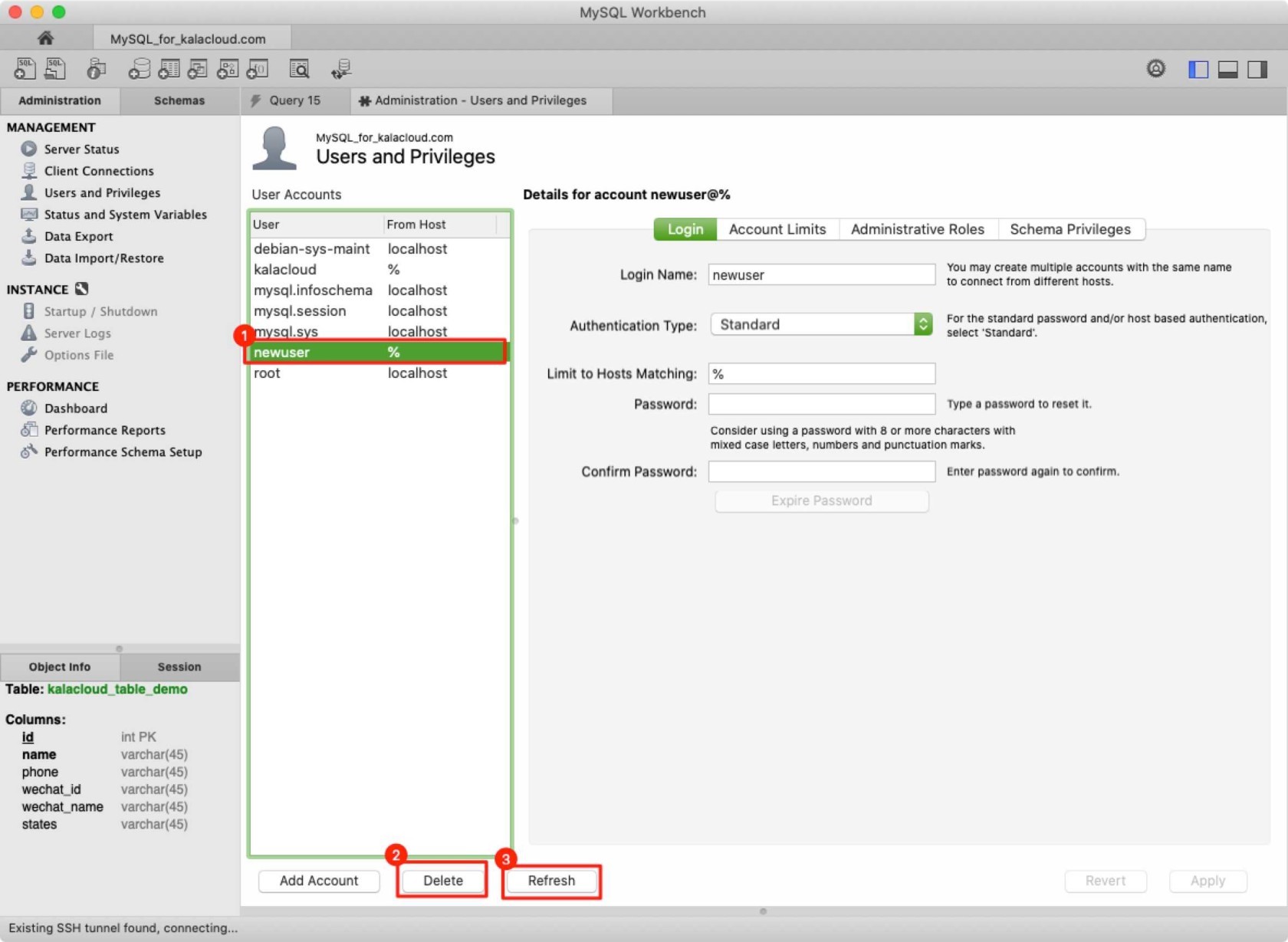Reconnect to DBMS toolbar icon
This screenshot has height=942, width=1288.
[341, 69]
